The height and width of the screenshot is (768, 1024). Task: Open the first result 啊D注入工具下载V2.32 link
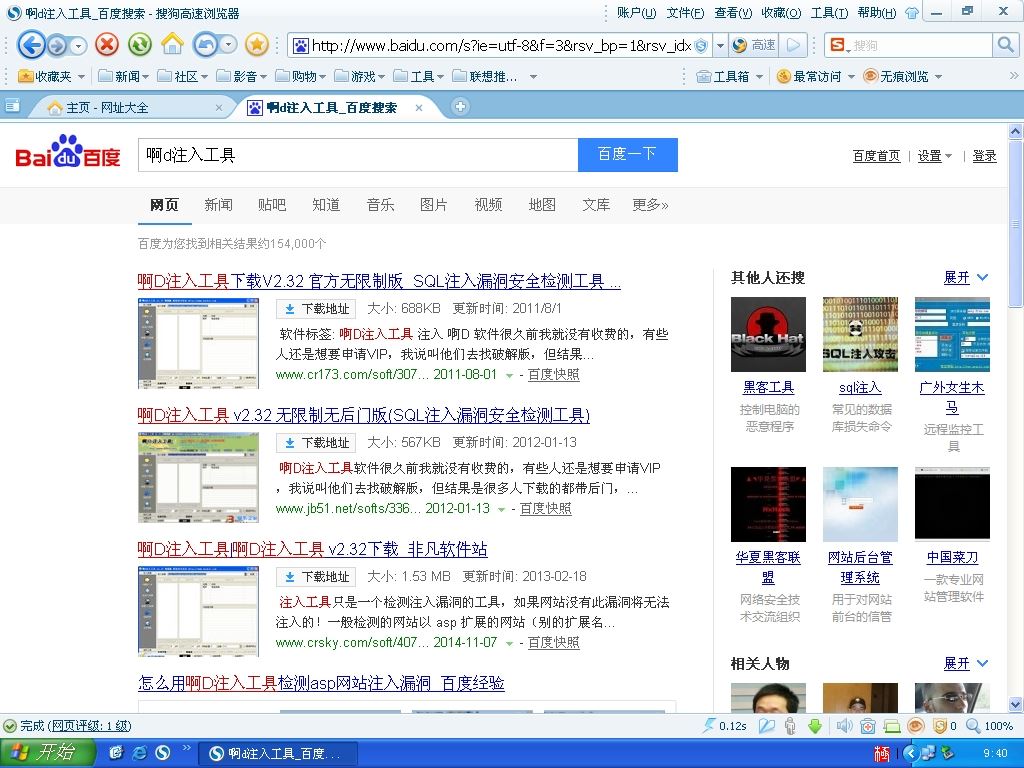pos(379,281)
